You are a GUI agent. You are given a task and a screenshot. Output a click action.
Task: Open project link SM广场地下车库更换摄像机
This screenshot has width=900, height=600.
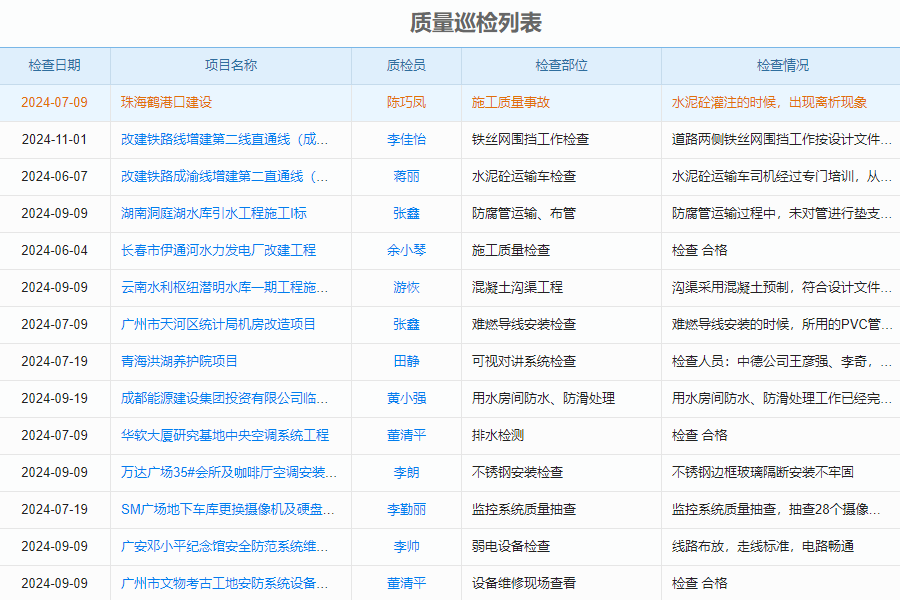click(227, 510)
